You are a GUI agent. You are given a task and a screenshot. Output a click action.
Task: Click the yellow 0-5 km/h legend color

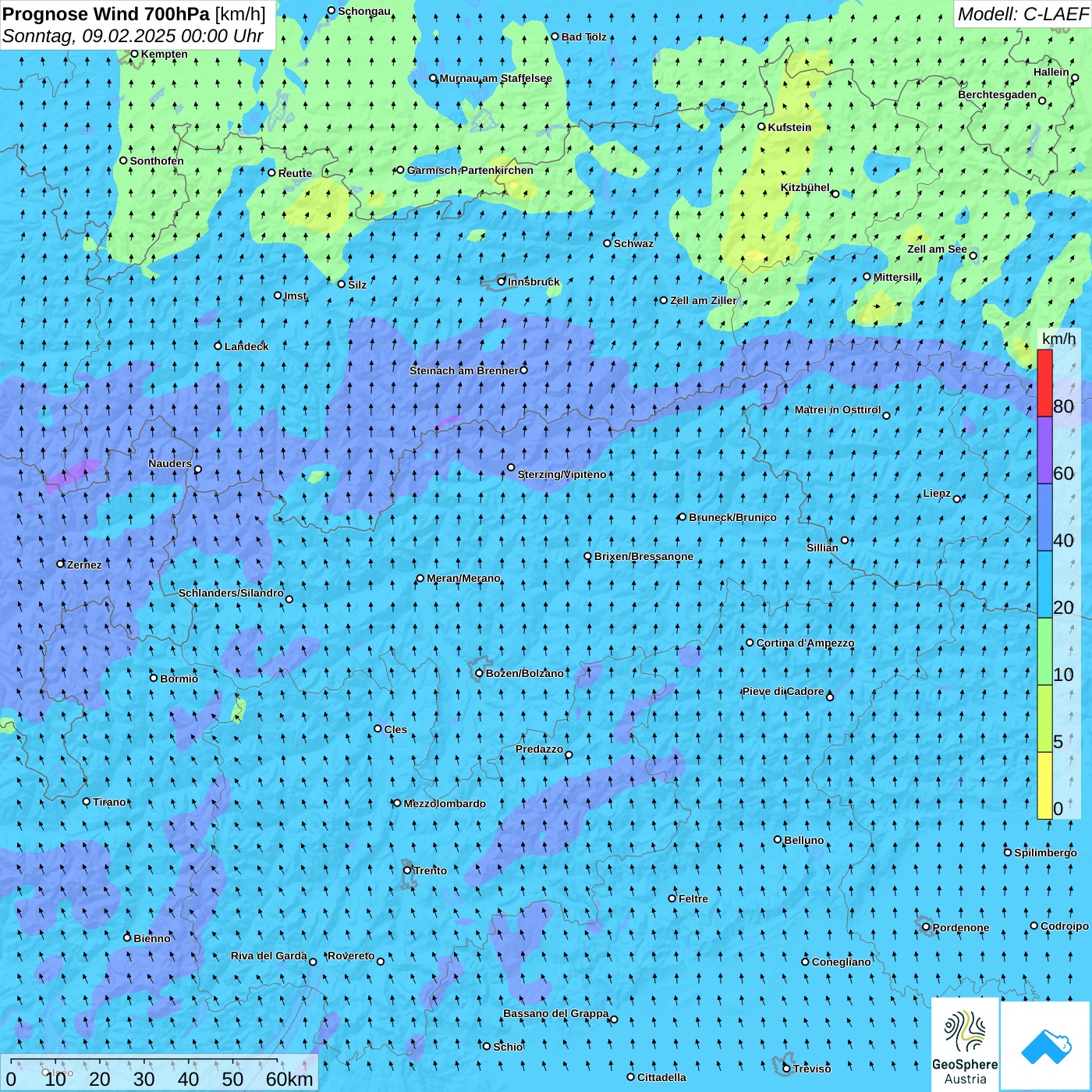(1045, 785)
